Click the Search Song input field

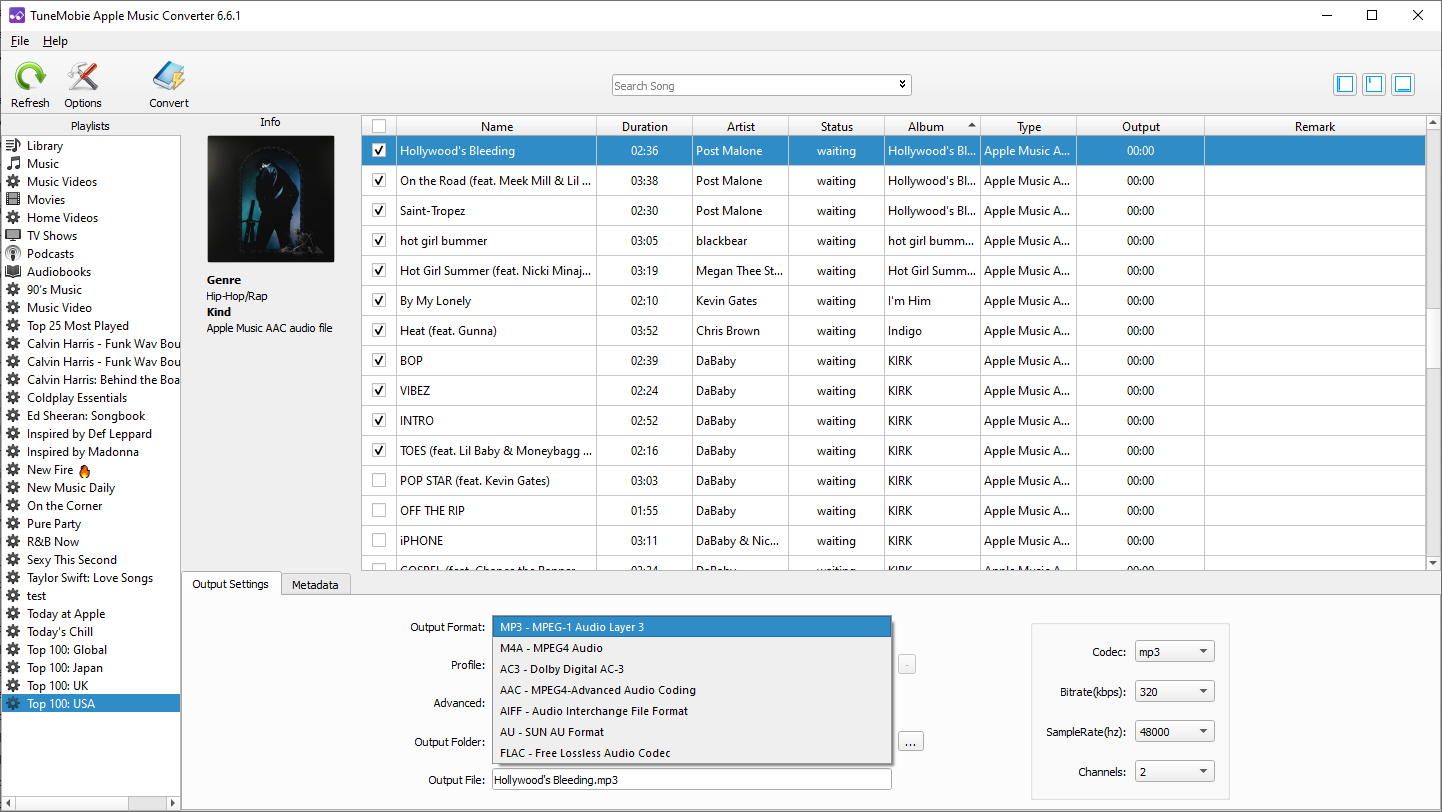753,86
